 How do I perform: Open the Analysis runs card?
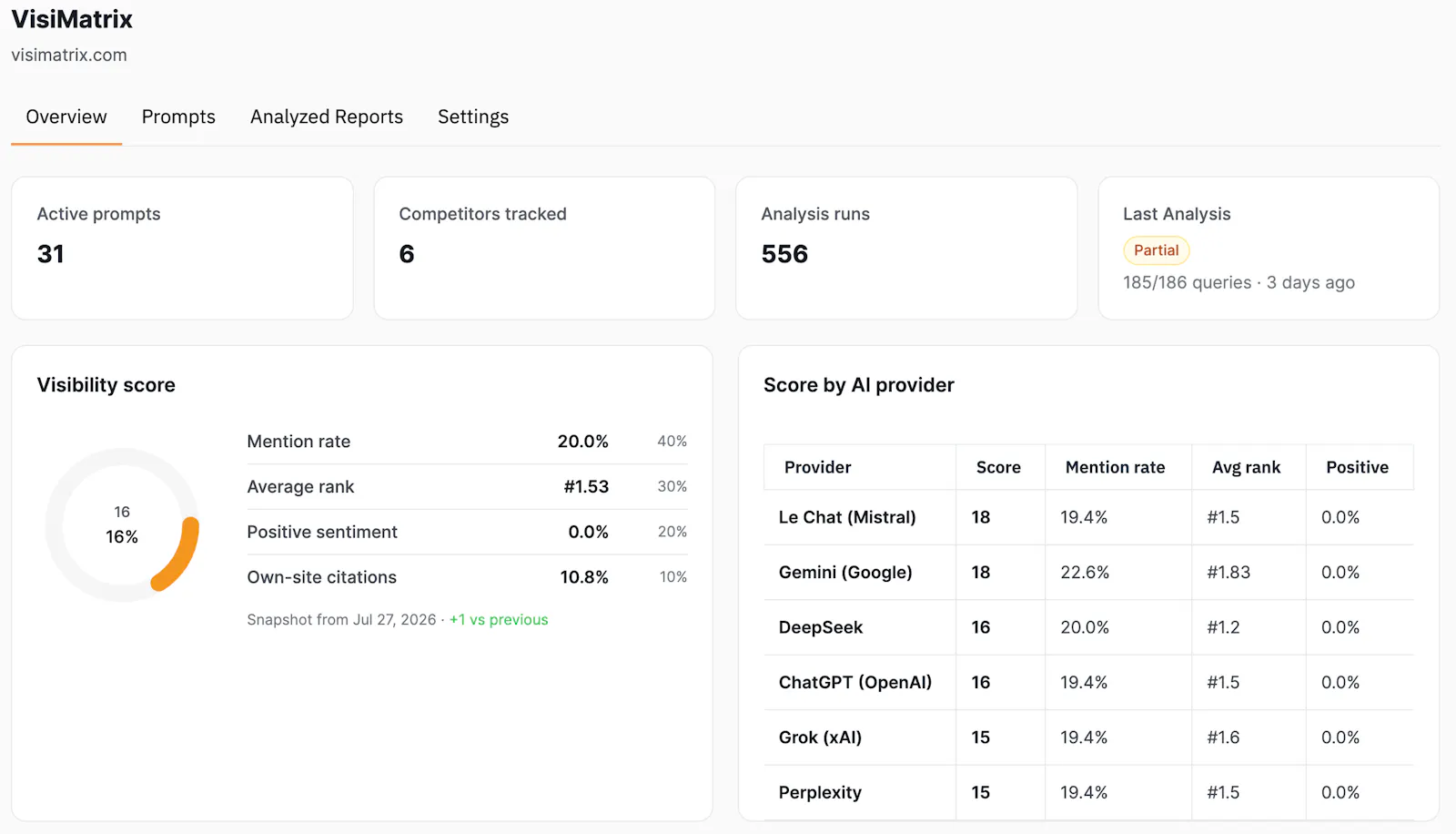(906, 248)
